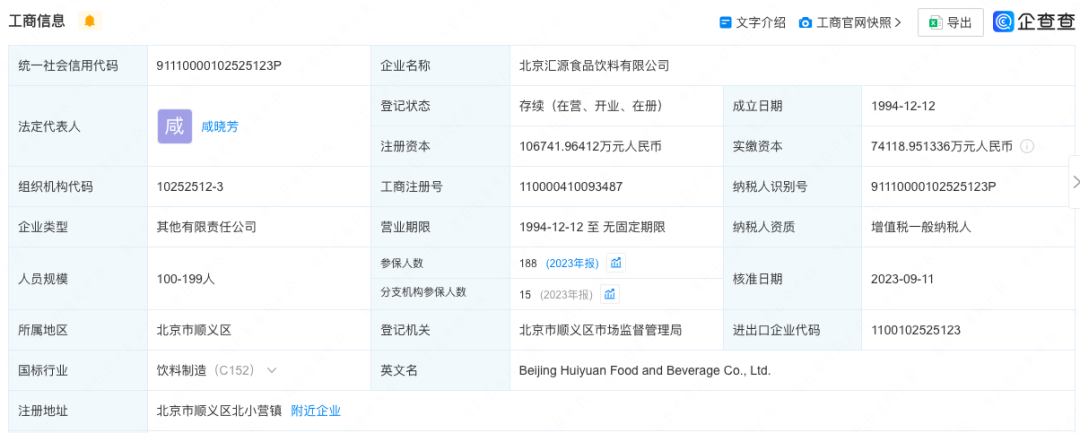Select the registry 北京市顺义区市场监督管理局
1080x433 pixels.
pyautogui.click(x=601, y=330)
